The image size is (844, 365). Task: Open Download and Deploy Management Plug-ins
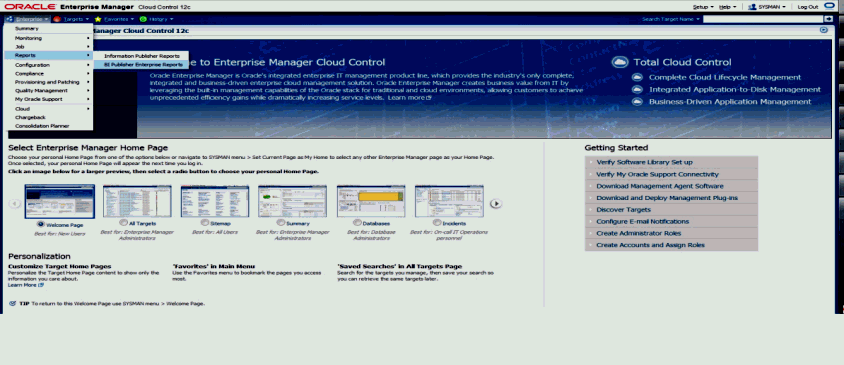(667, 198)
